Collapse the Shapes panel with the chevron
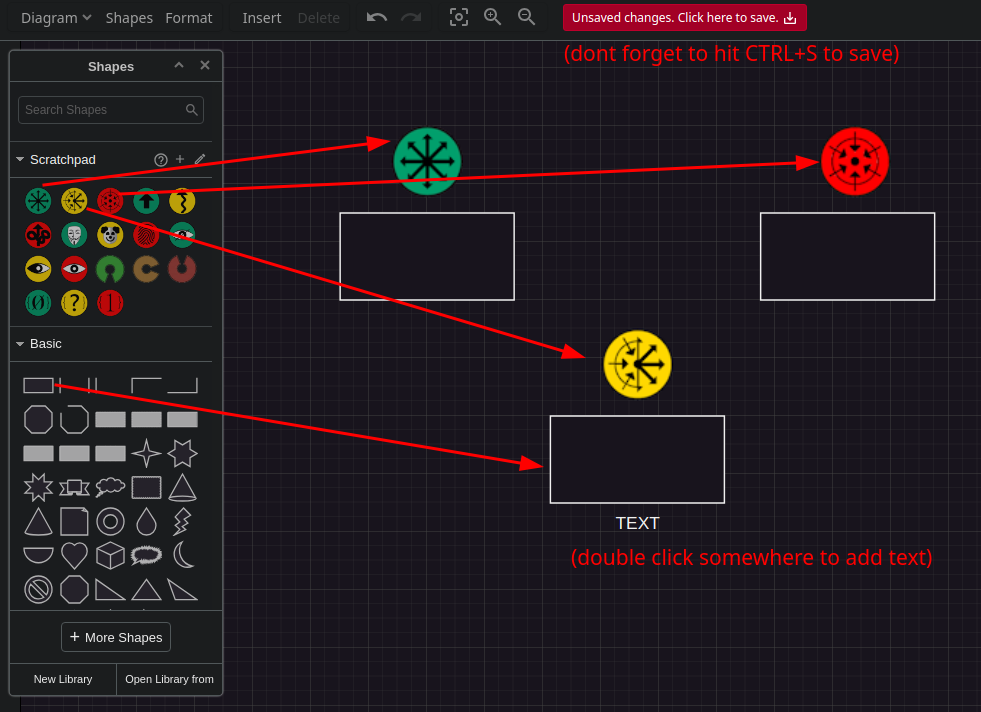981x712 pixels. coord(179,65)
